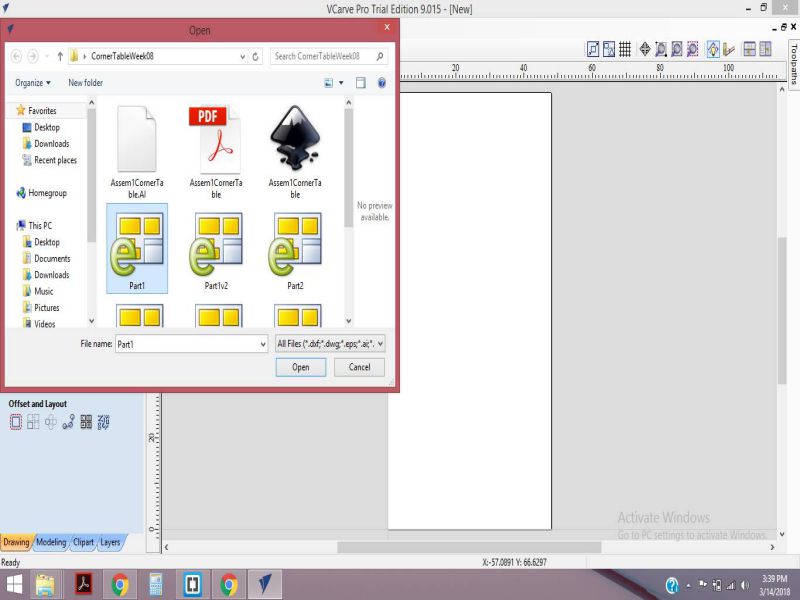This screenshot has width=800, height=600.
Task: Open Calculator from taskbar
Action: (x=156, y=585)
